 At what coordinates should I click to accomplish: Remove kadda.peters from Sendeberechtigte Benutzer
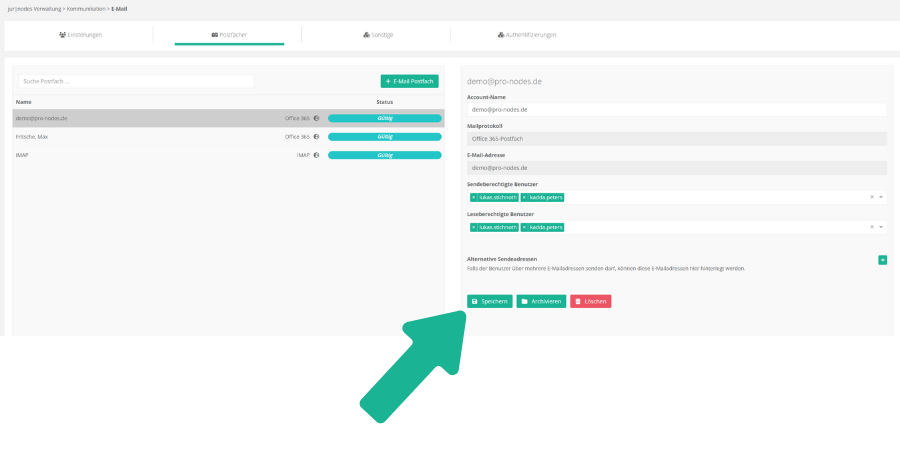524,198
